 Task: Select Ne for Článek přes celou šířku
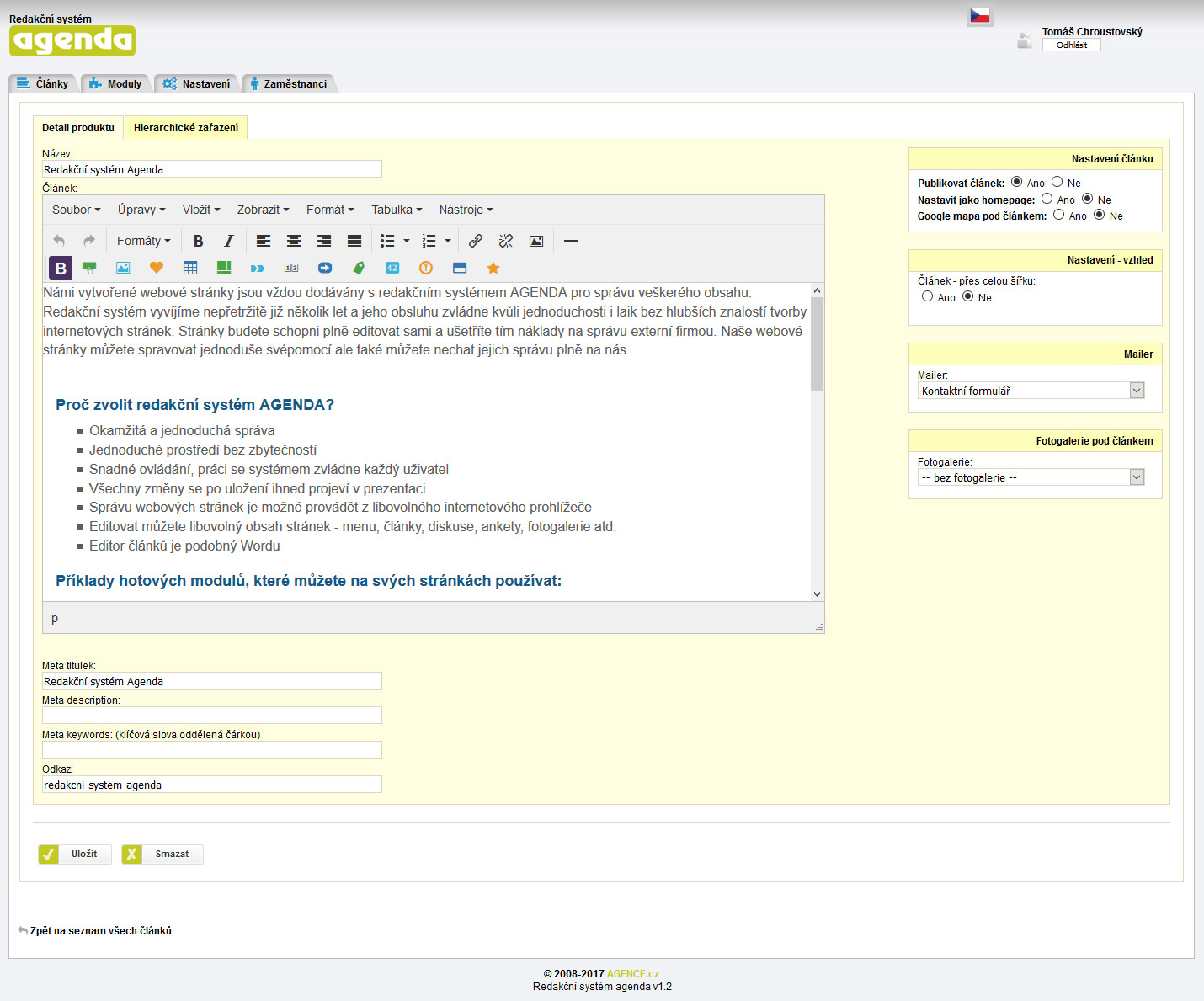(x=968, y=296)
